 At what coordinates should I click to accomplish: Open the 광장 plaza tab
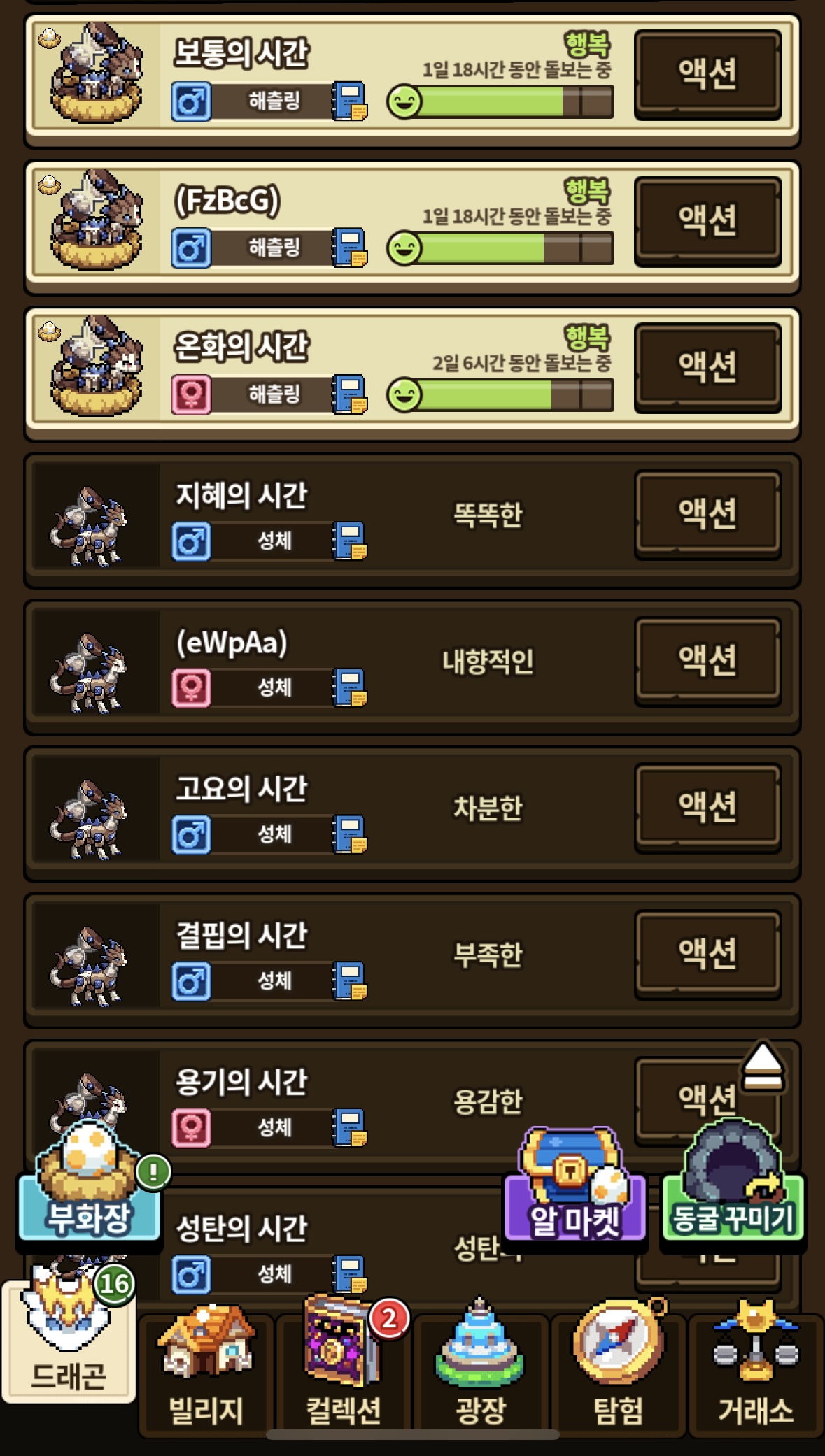[480, 1367]
